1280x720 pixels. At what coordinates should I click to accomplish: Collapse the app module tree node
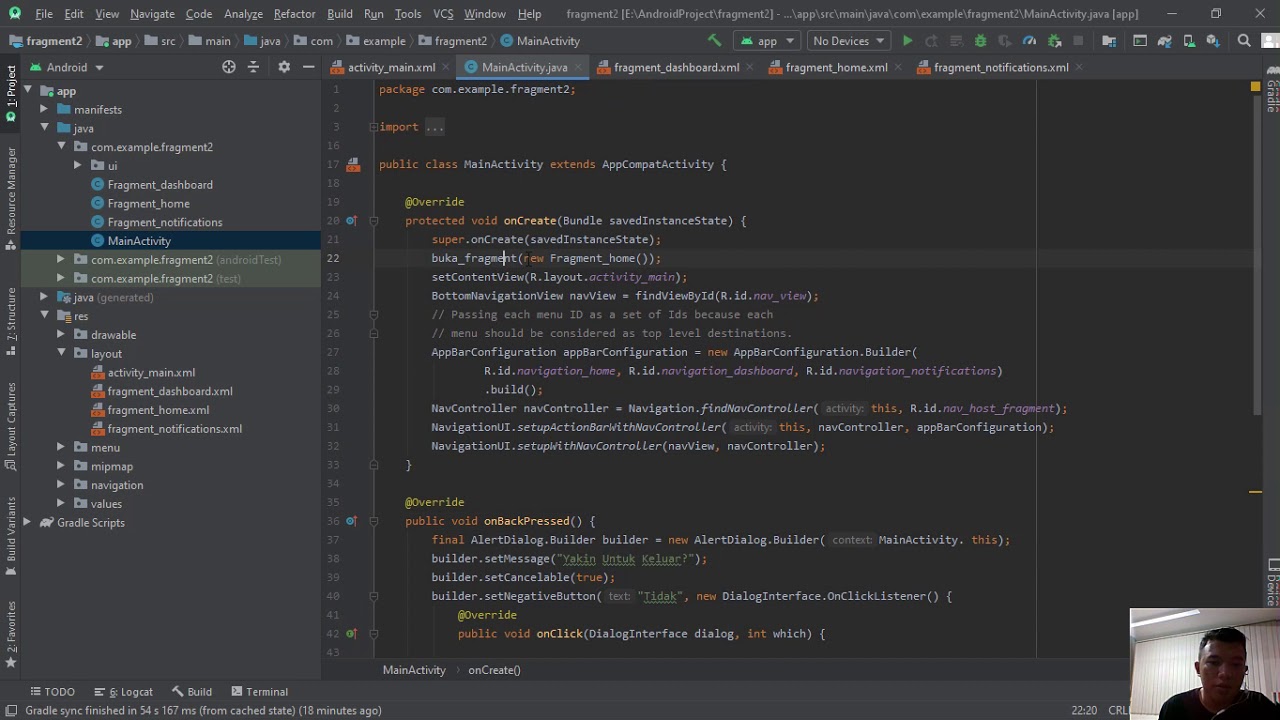coord(27,91)
